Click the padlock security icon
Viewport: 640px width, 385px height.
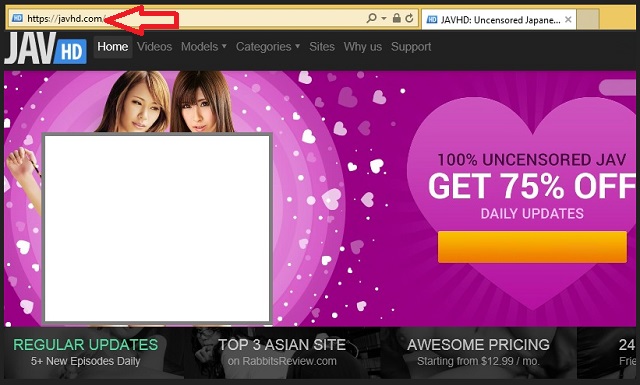tap(396, 18)
